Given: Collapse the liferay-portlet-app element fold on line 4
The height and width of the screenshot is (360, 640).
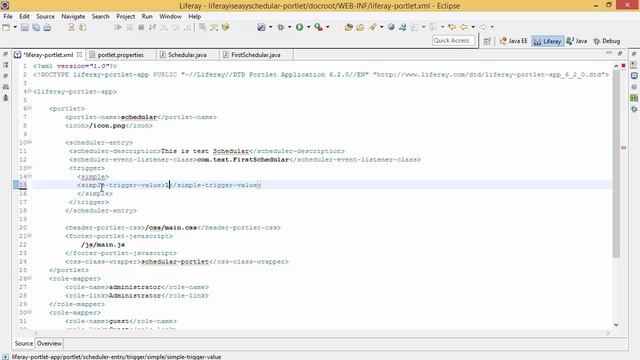Looking at the screenshot, I should pos(30,91).
